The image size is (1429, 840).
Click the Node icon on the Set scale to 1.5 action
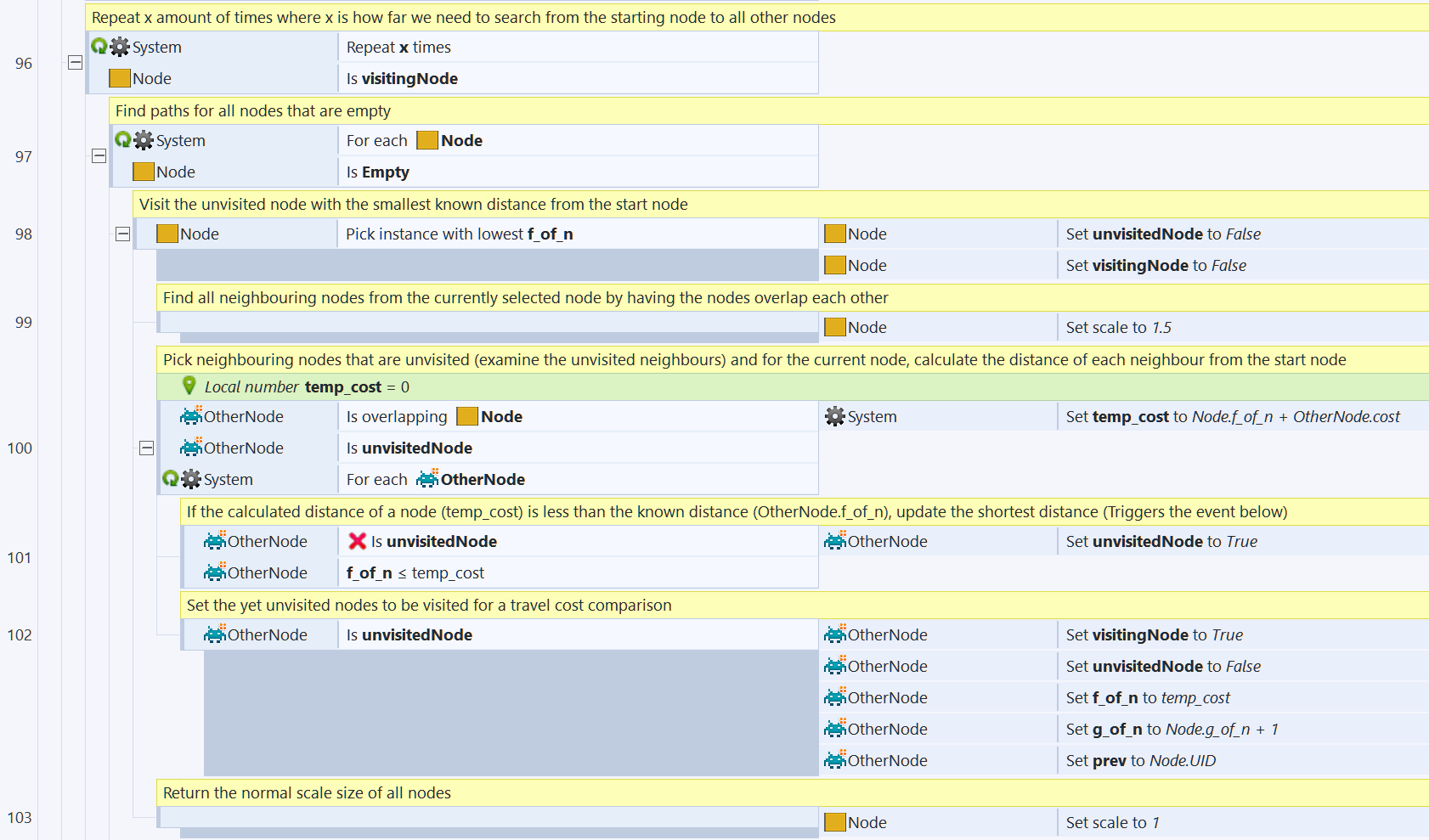pyautogui.click(x=835, y=328)
